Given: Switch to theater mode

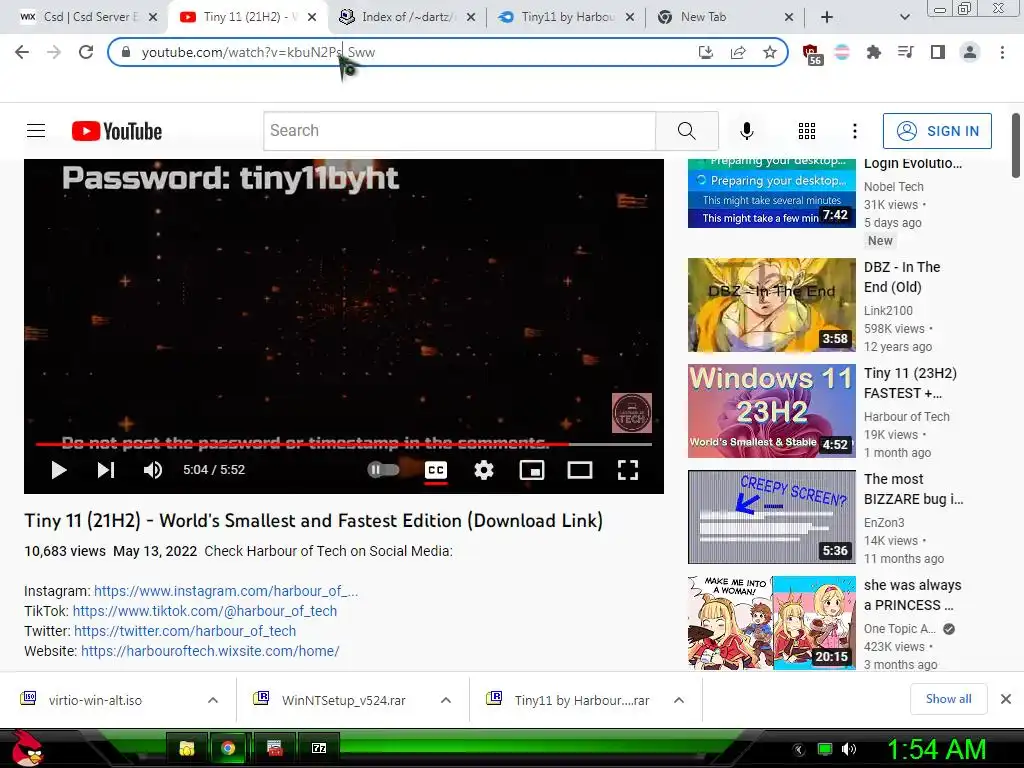Looking at the screenshot, I should [x=579, y=470].
